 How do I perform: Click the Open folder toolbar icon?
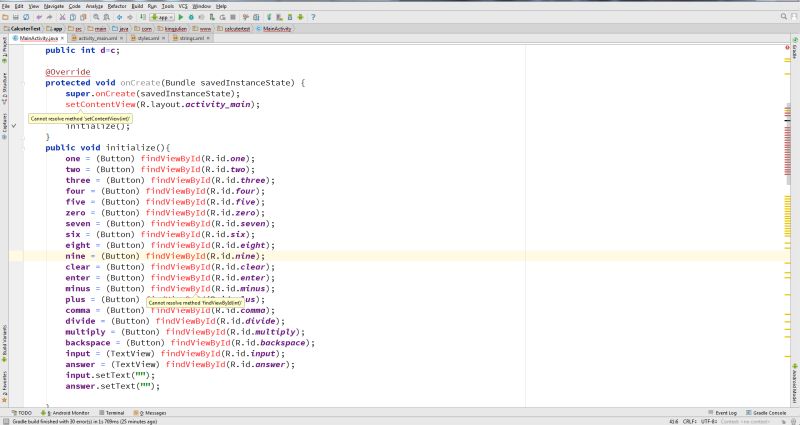coord(5,17)
